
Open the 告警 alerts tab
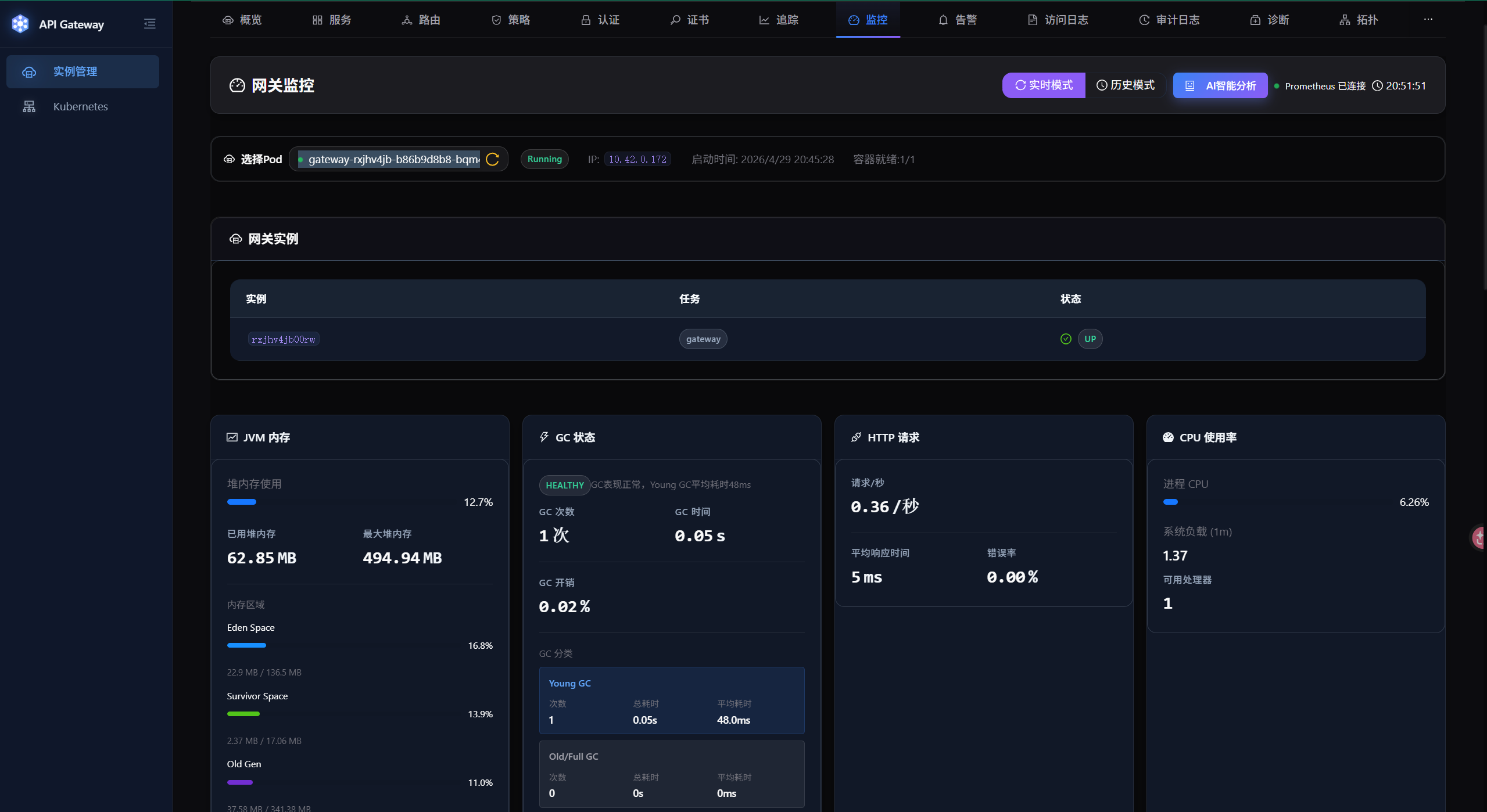pos(958,20)
